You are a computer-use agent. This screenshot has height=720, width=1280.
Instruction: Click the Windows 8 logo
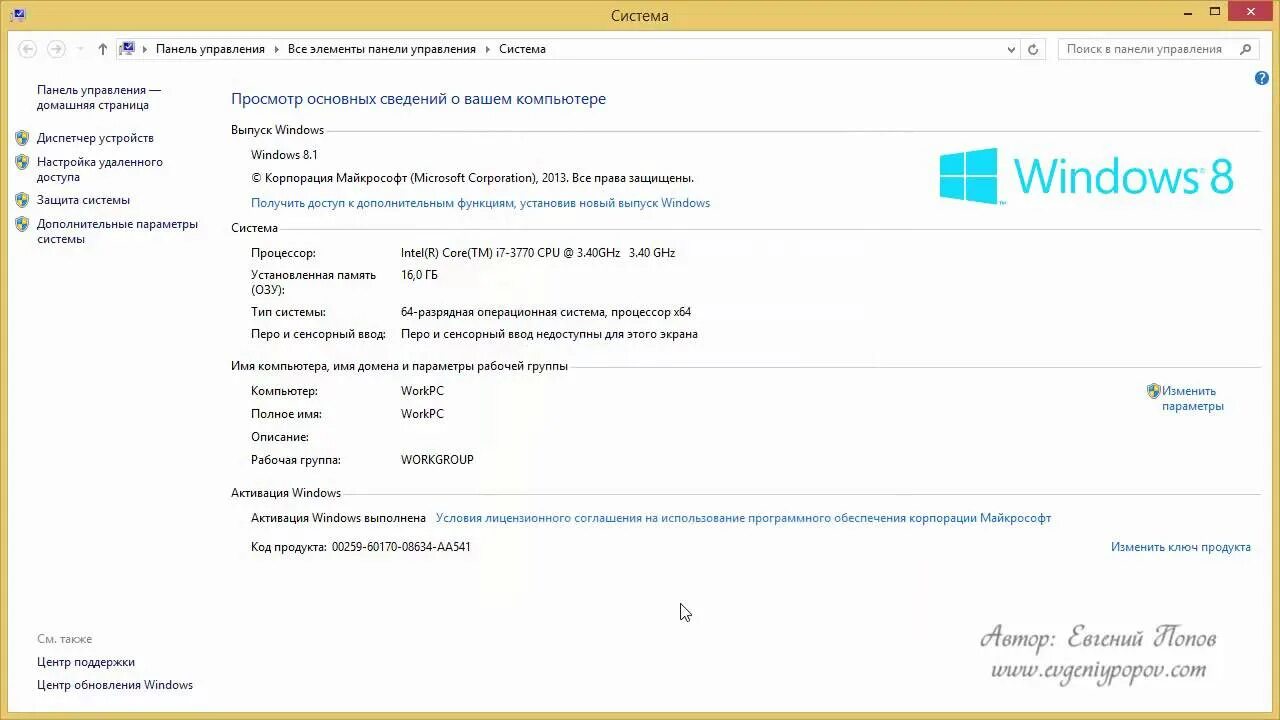[x=1086, y=176]
